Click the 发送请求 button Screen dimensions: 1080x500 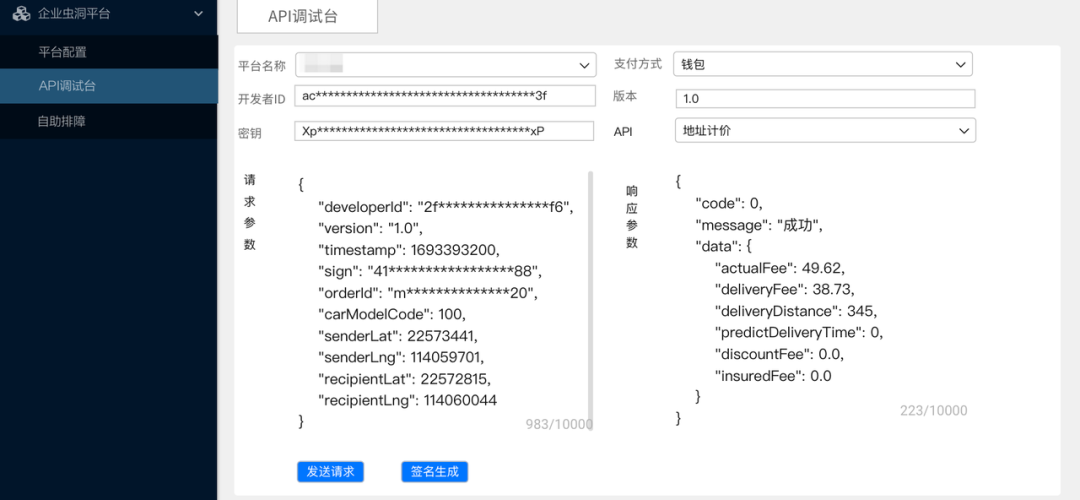(331, 472)
